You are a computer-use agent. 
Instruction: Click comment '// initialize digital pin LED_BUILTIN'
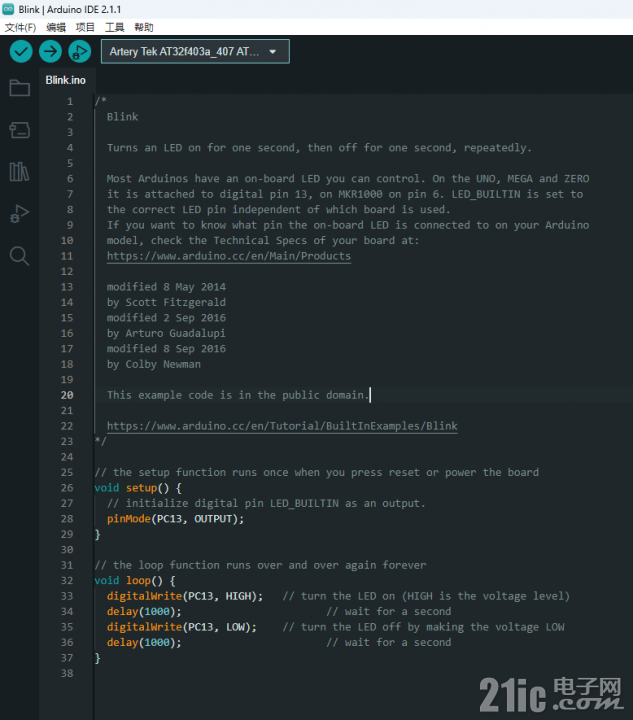[266, 503]
